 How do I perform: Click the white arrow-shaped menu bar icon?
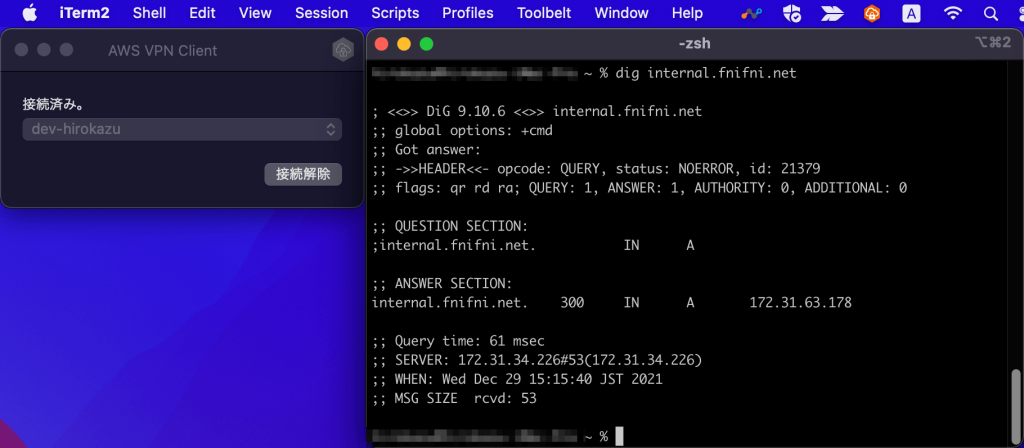point(832,13)
